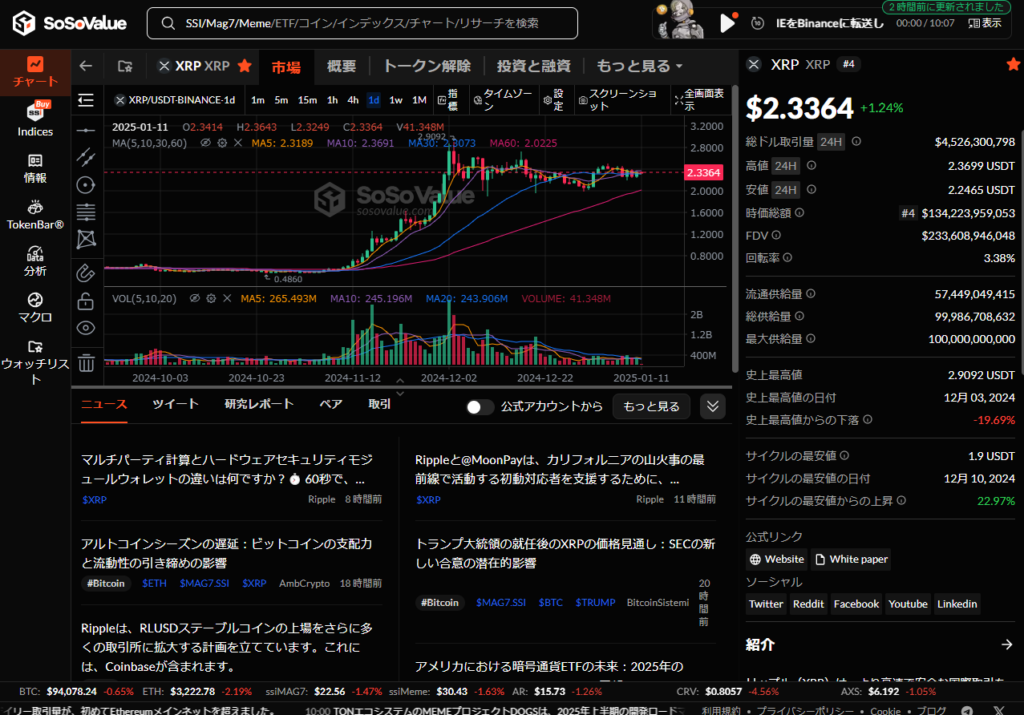Click the SoSoValue logo

pos(70,24)
